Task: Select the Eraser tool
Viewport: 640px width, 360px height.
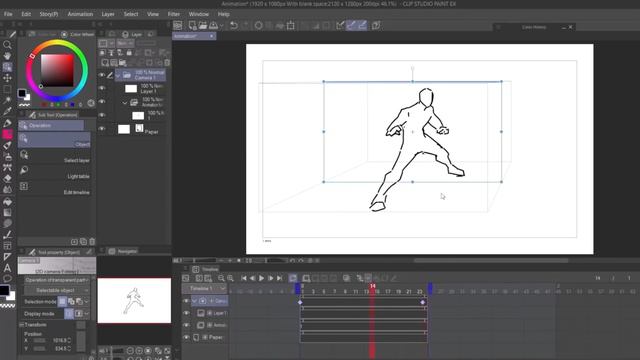Action: coord(7,178)
